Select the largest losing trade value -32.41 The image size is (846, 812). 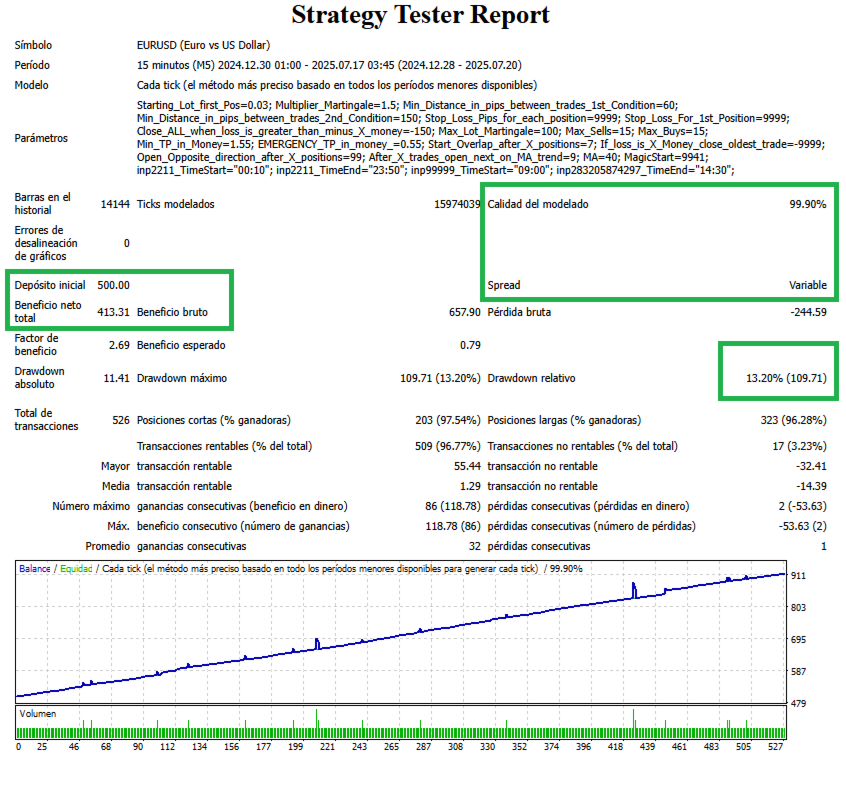811,466
